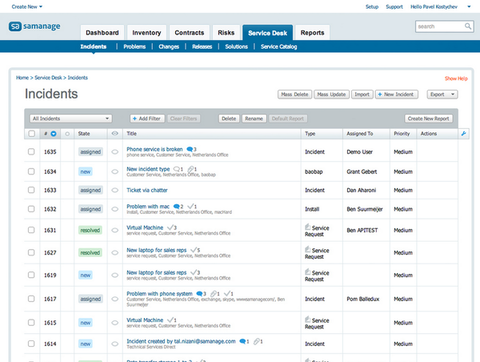
Task: Click into the search input field
Action: (439, 26)
